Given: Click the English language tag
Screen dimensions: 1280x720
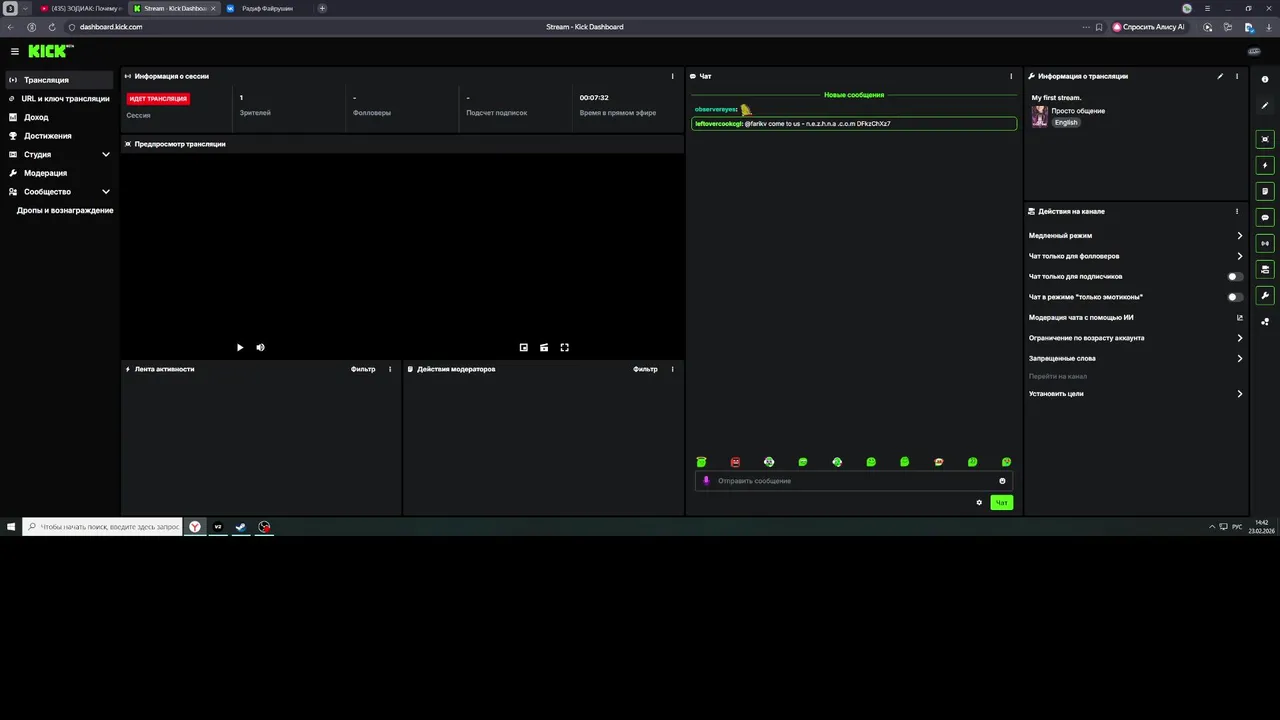Looking at the screenshot, I should pos(1066,122).
